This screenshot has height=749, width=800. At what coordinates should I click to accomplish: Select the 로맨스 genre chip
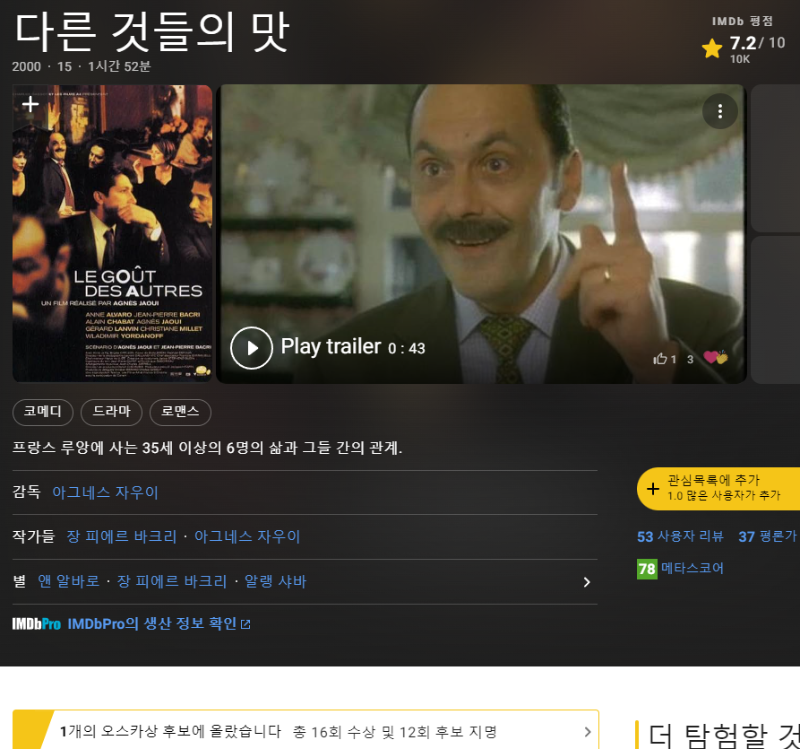click(180, 411)
